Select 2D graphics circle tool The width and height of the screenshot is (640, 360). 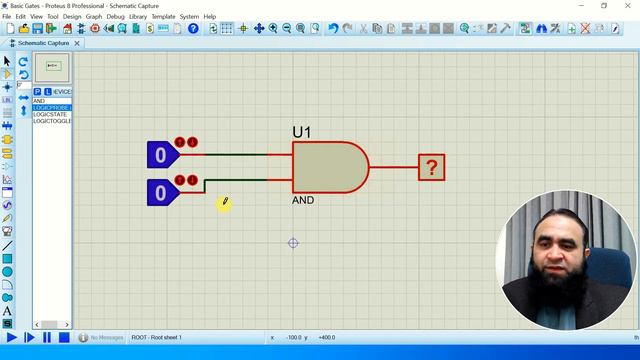[7, 272]
